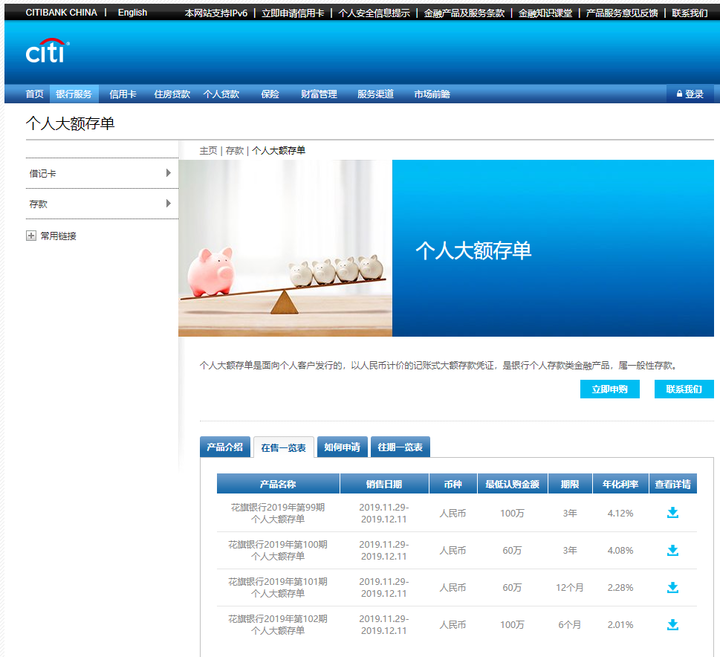Expand the 存款 sidebar arrow

point(168,203)
